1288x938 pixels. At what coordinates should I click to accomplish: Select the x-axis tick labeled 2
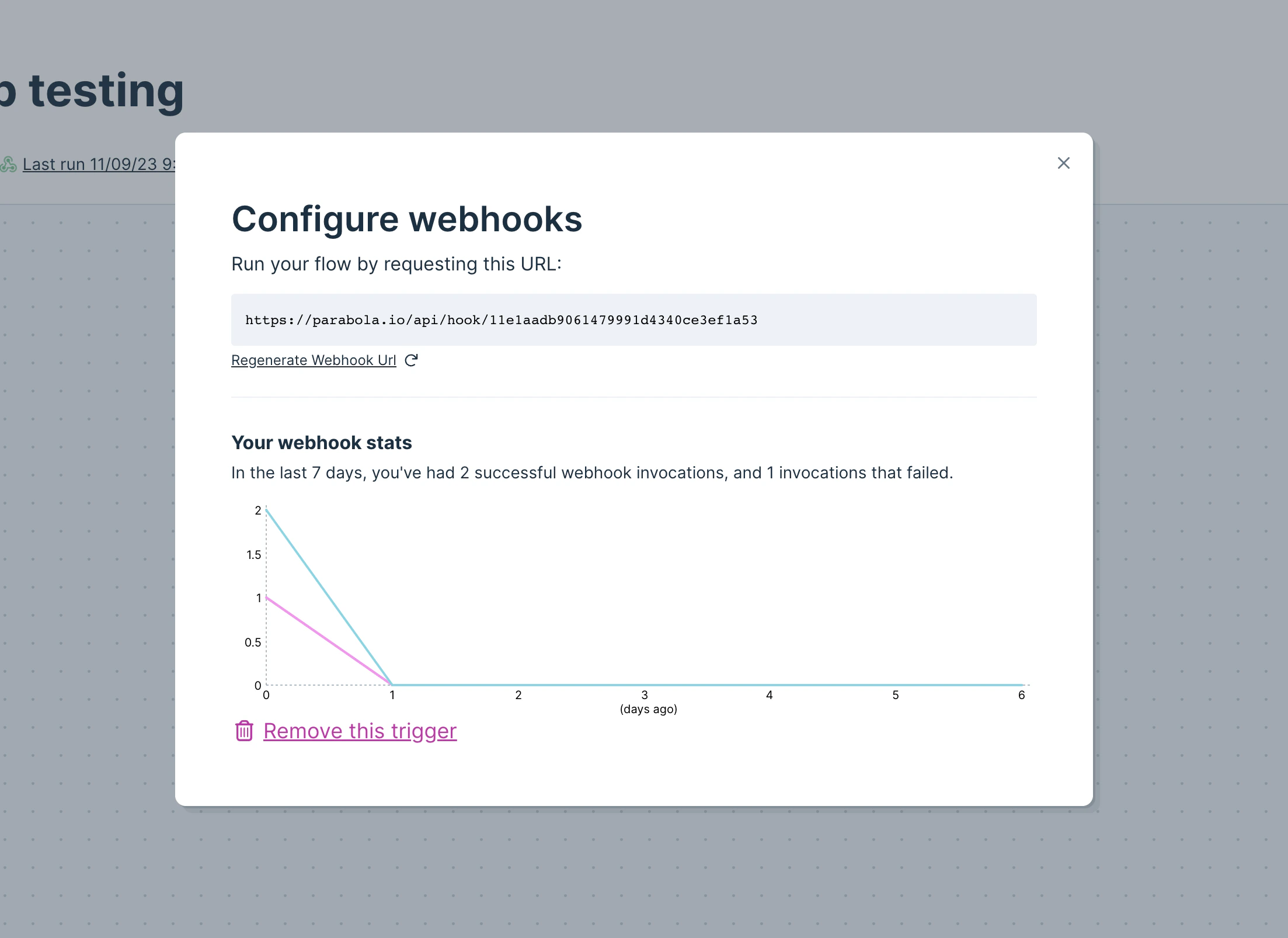coord(518,695)
